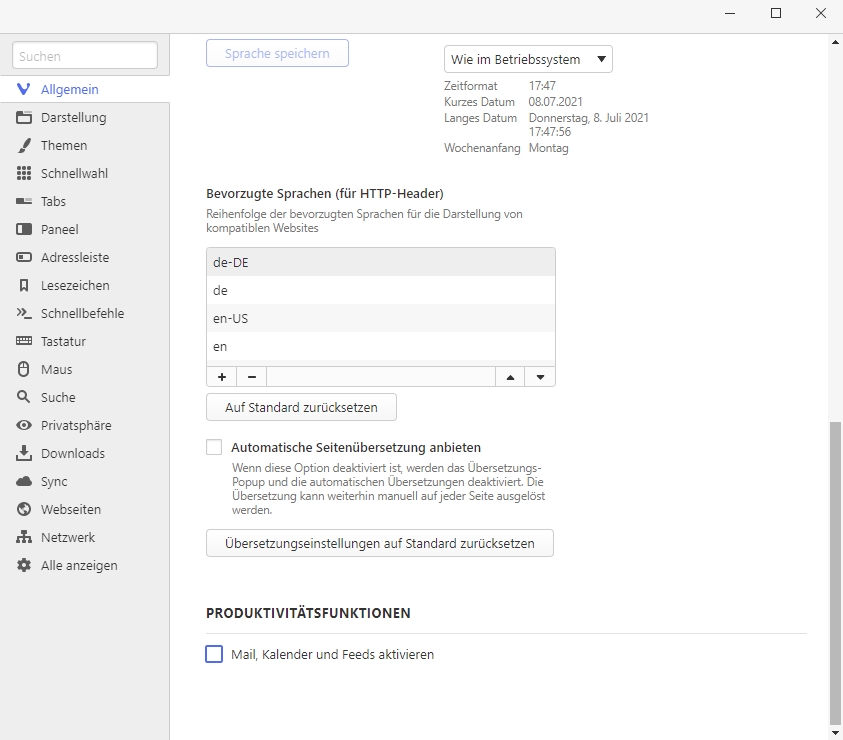Screen dimensions: 843x740
Task: Click the Alle anzeigen label
Action: 79,565
